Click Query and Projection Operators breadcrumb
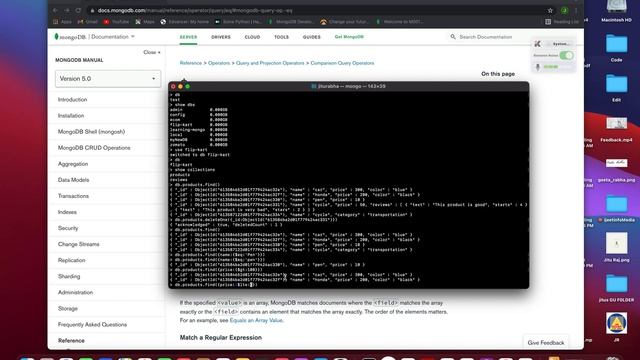The width and height of the screenshot is (640, 360). [270, 63]
